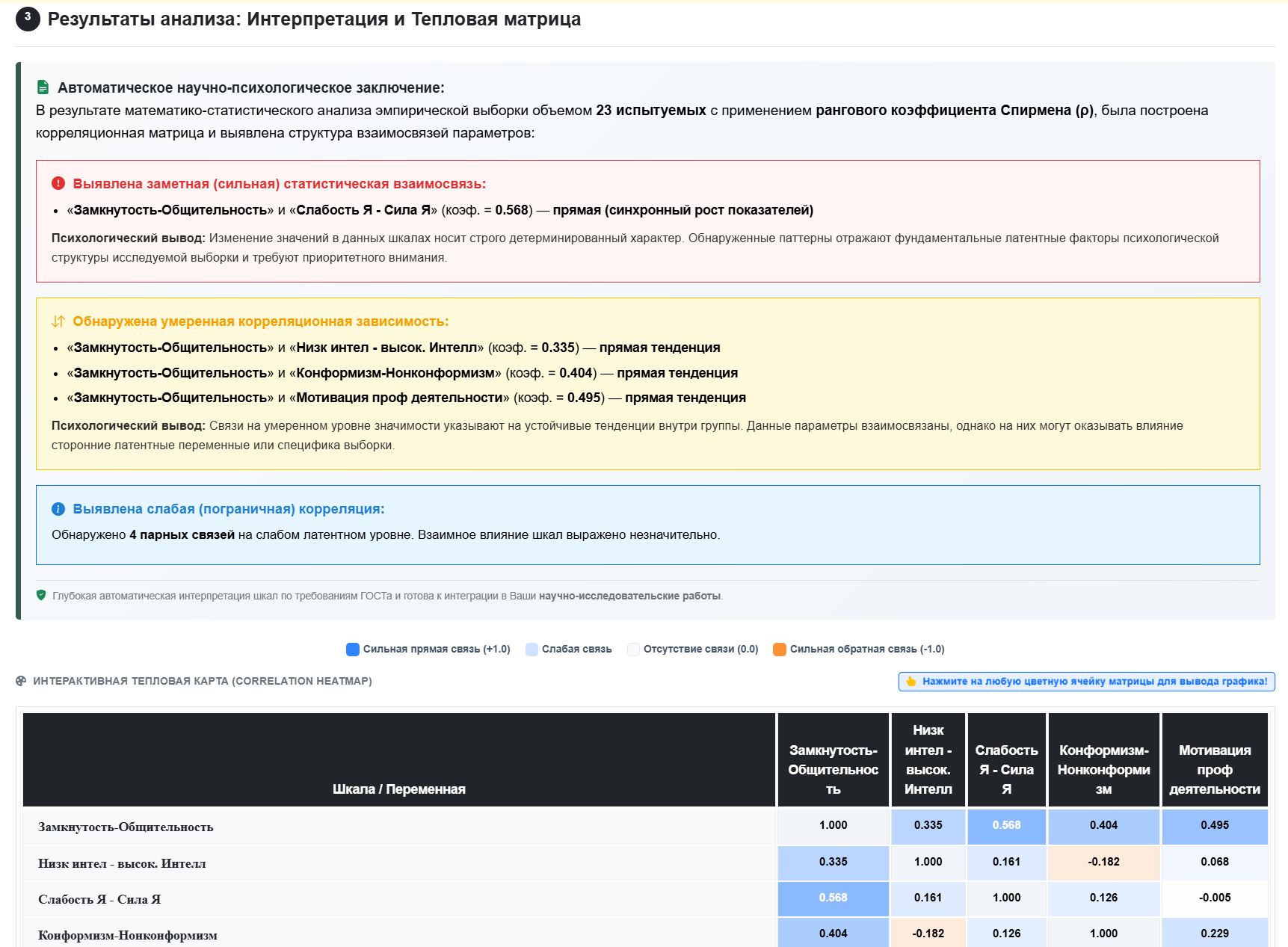Image resolution: width=1288 pixels, height=947 pixels.
Task: Click the red exclamation alert icon
Action: (x=58, y=184)
